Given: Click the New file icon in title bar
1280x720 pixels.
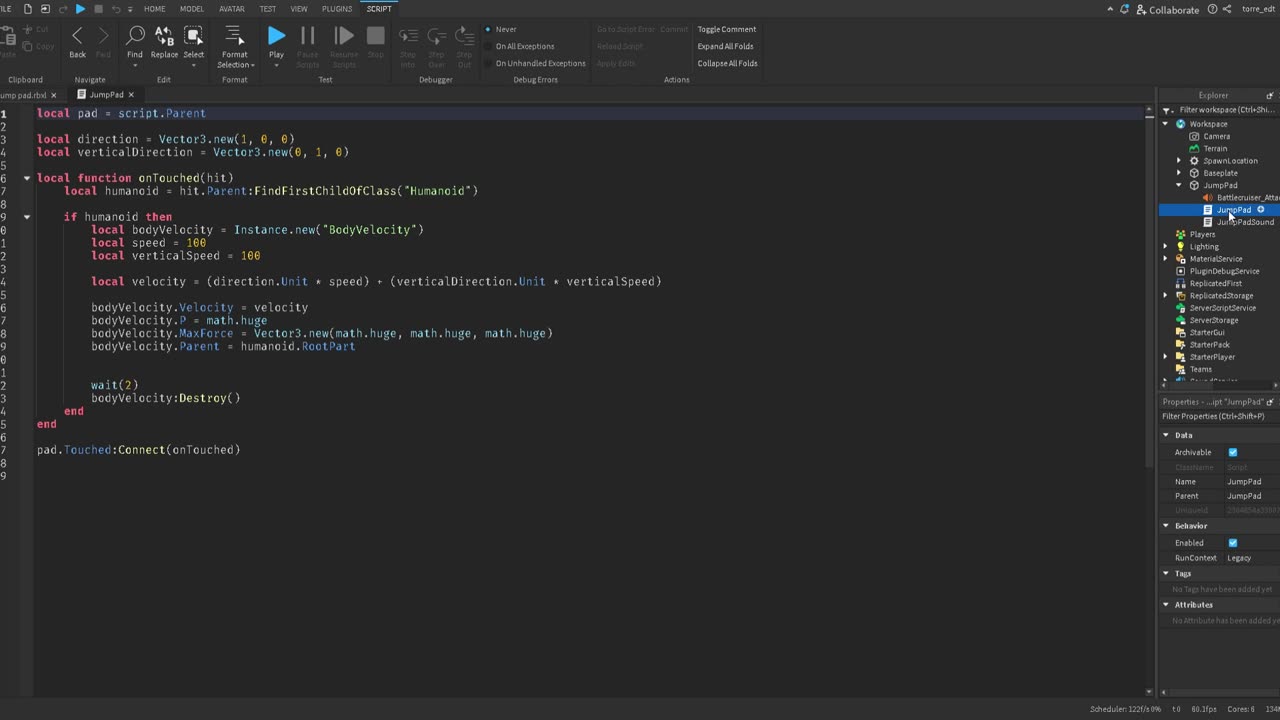Looking at the screenshot, I should 28,9.
